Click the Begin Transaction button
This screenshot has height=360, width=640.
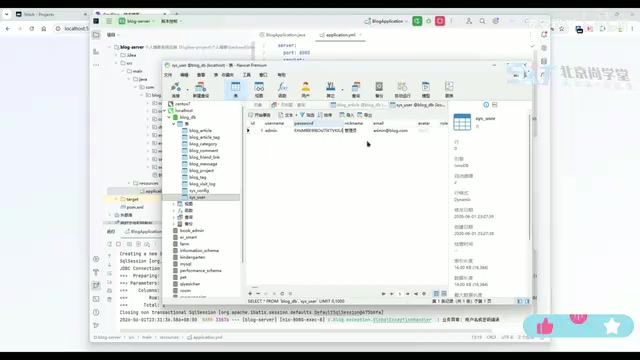tap(260, 115)
